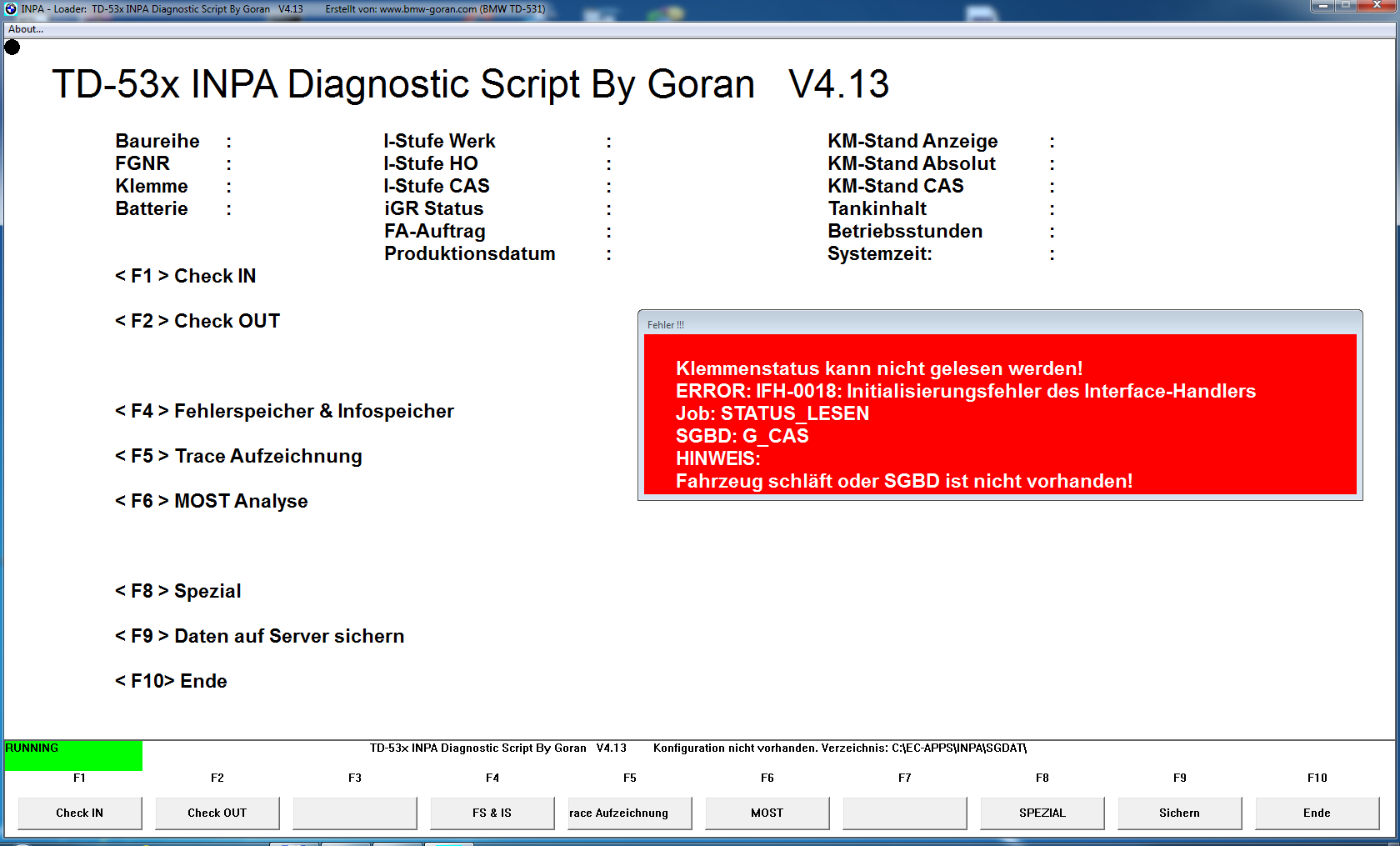Click the green RUNNING status indicator
Image resolution: width=1400 pixels, height=846 pixels.
pos(73,755)
